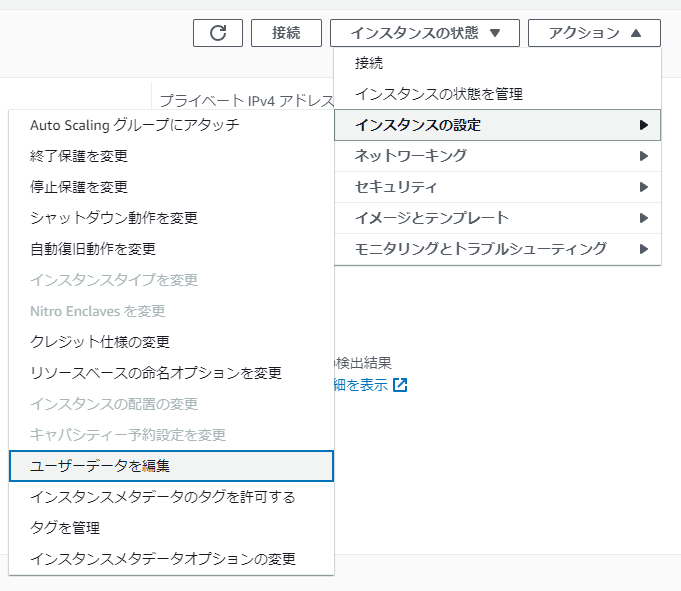The height and width of the screenshot is (591, 681).
Task: Expand the イメージとテンプレート submenu
Action: pyautogui.click(x=497, y=218)
